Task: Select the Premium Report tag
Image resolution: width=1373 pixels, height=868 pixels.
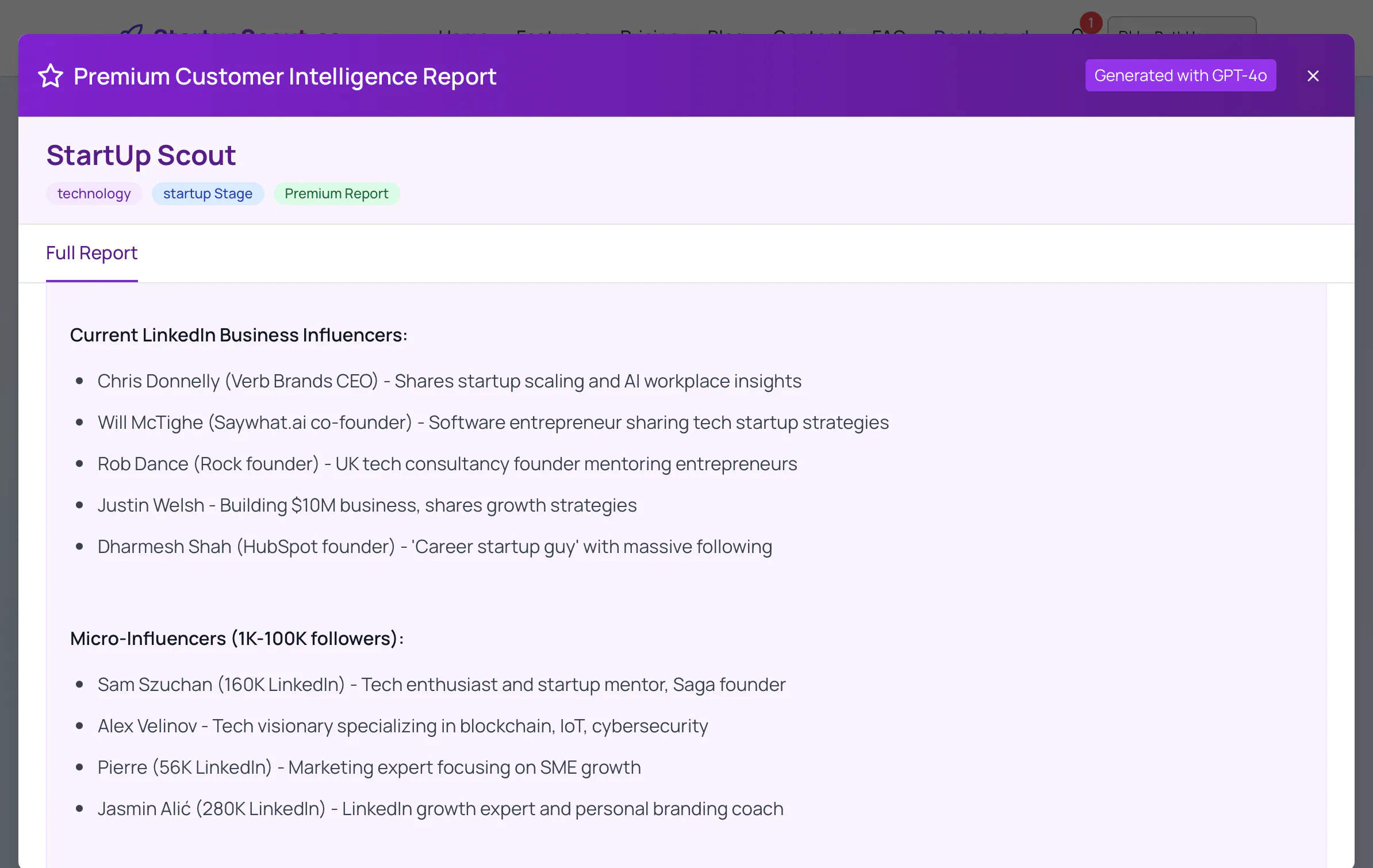Action: click(x=336, y=194)
